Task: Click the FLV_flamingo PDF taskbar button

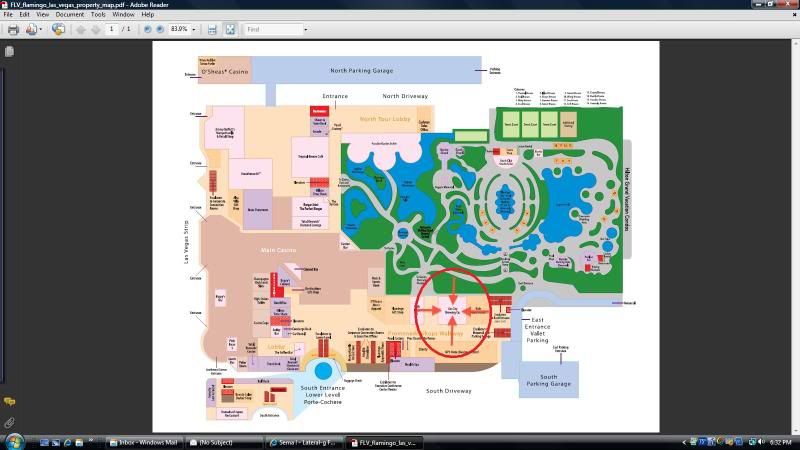Action: point(384,442)
